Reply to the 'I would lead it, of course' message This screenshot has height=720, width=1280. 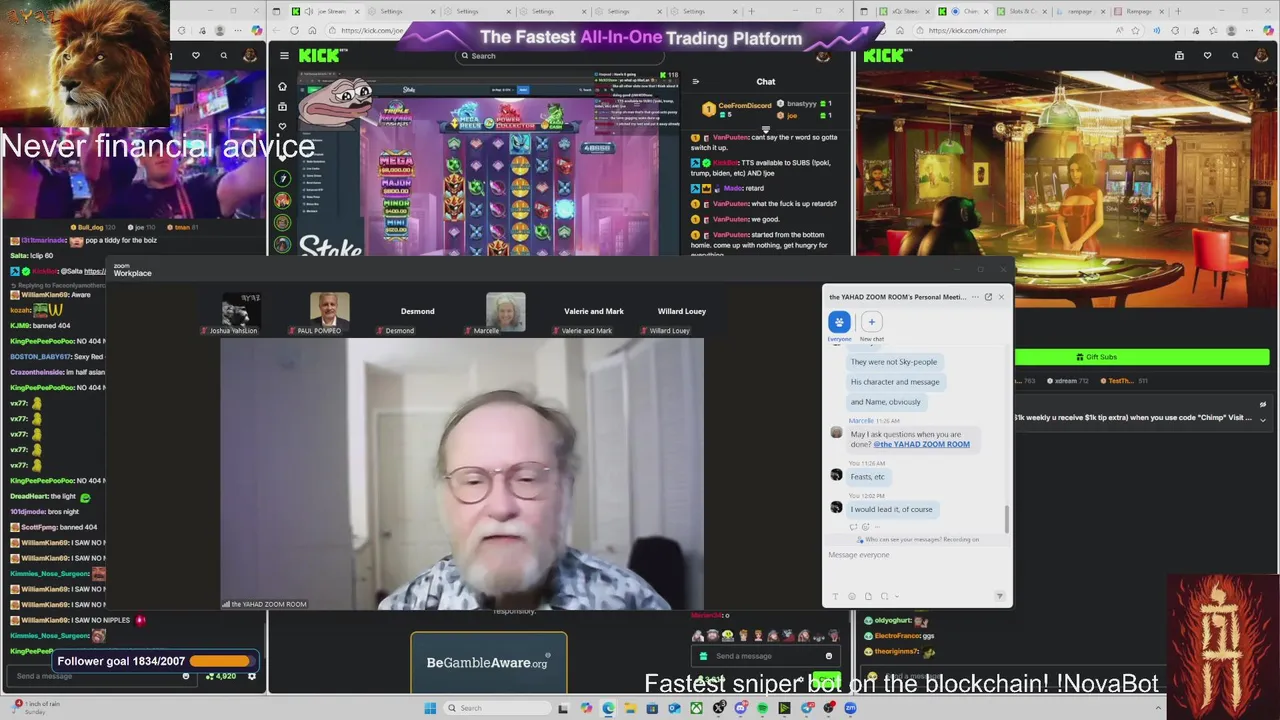pos(853,527)
